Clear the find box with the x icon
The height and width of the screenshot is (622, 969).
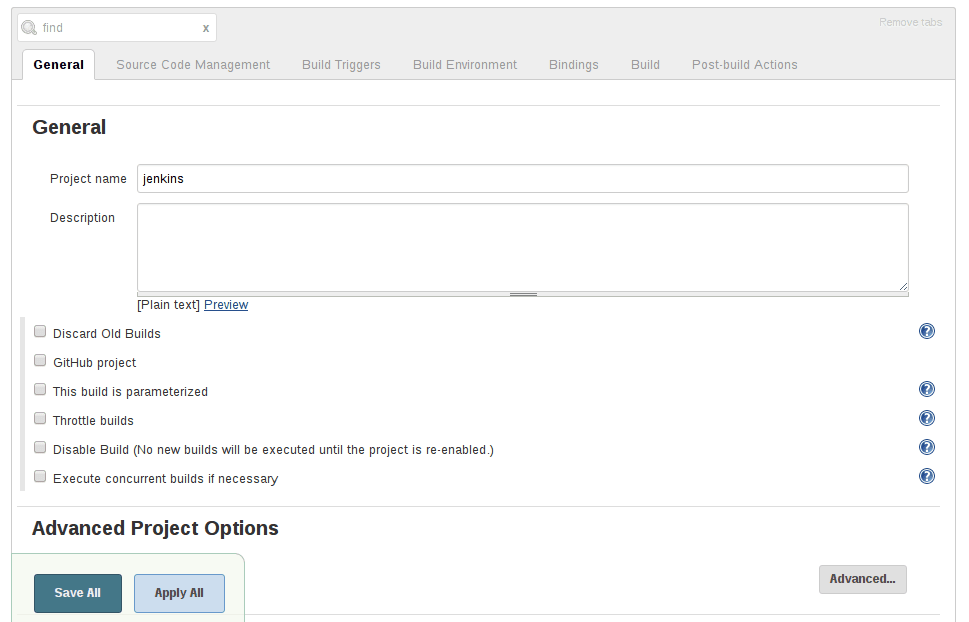(x=205, y=27)
